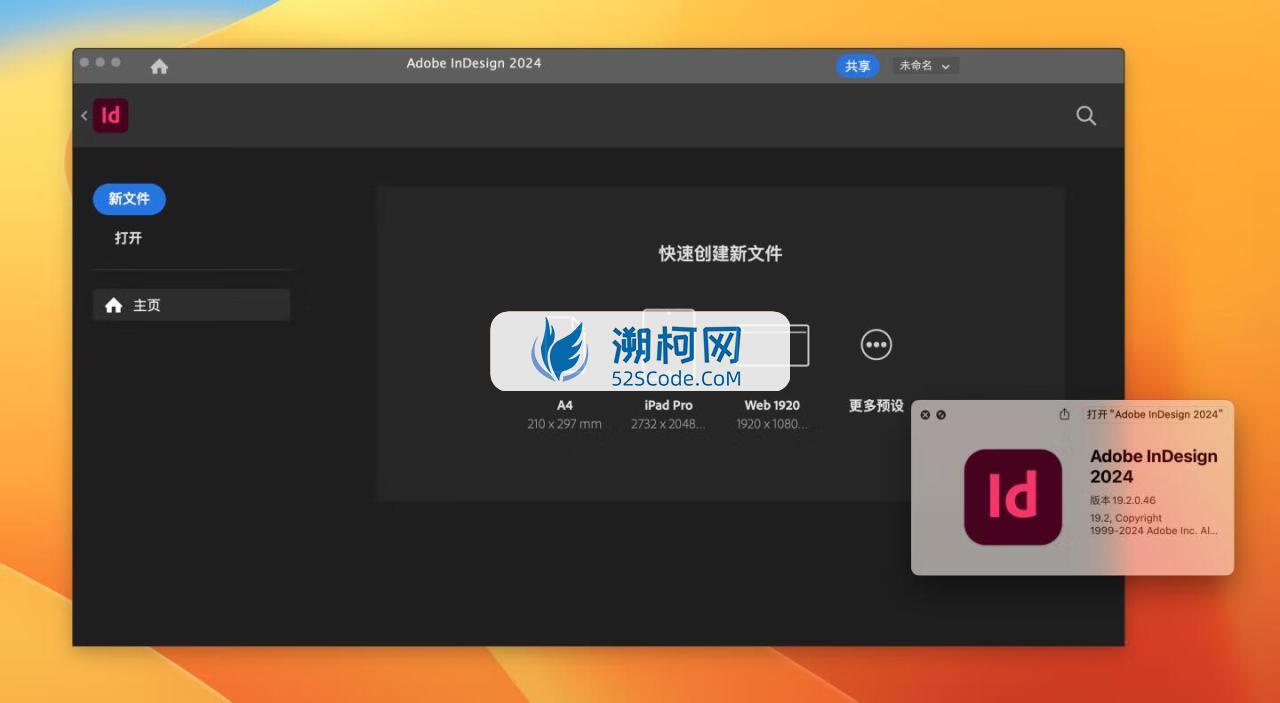Image resolution: width=1280 pixels, height=703 pixels.
Task: Choose the iPad Pro preset label
Action: pyautogui.click(x=668, y=405)
